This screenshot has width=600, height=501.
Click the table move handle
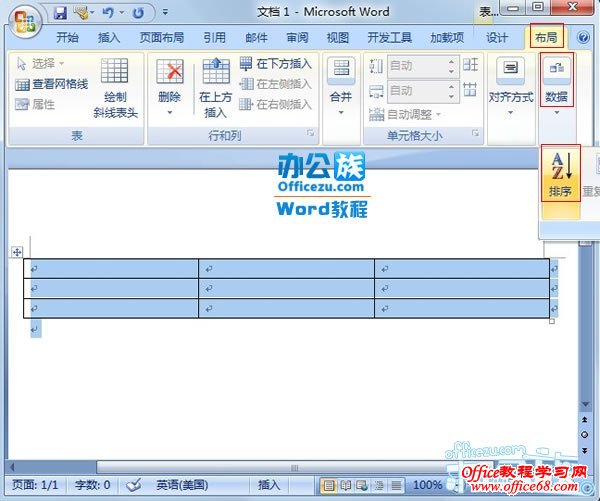coord(17,252)
